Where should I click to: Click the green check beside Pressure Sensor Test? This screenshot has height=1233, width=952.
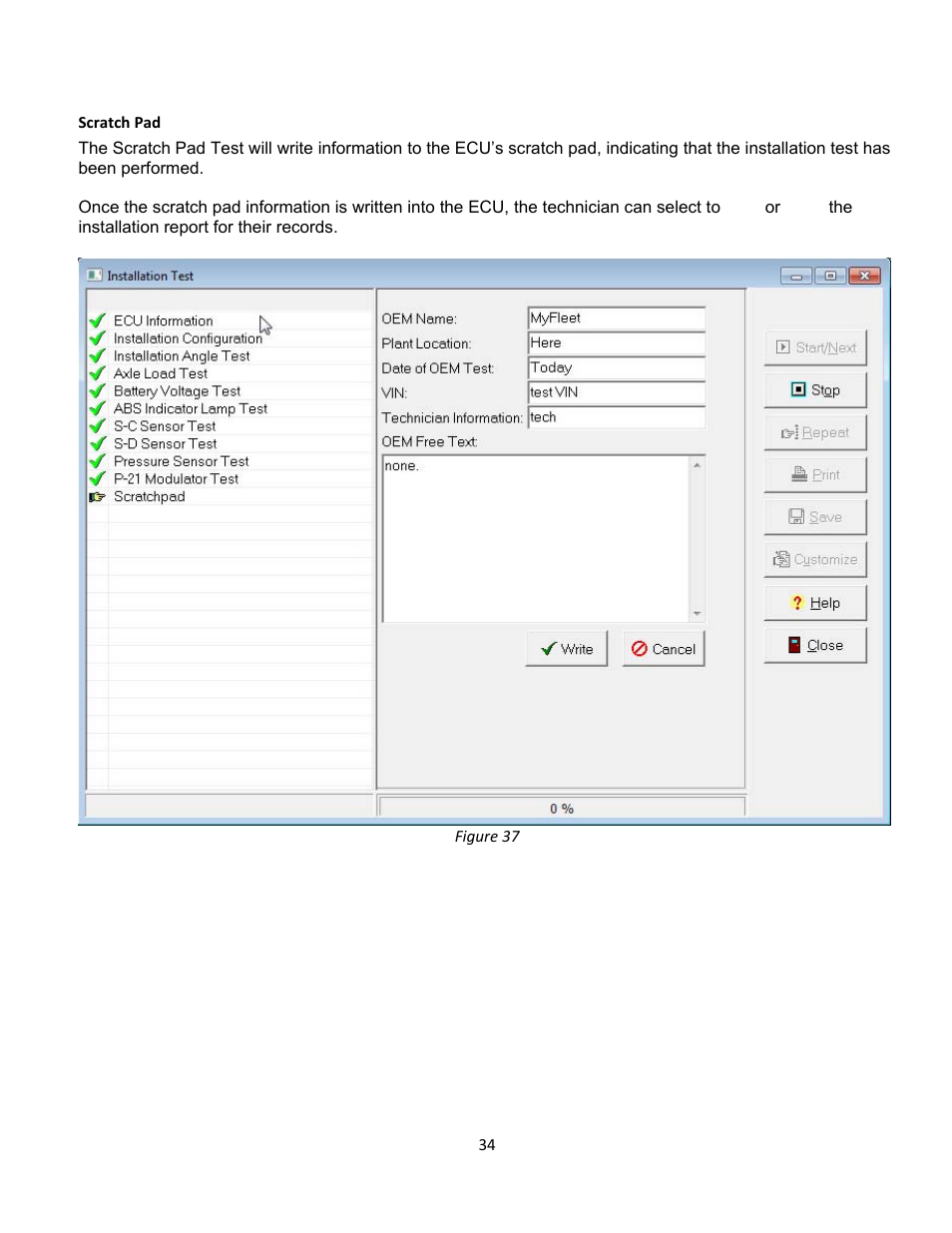pos(97,461)
